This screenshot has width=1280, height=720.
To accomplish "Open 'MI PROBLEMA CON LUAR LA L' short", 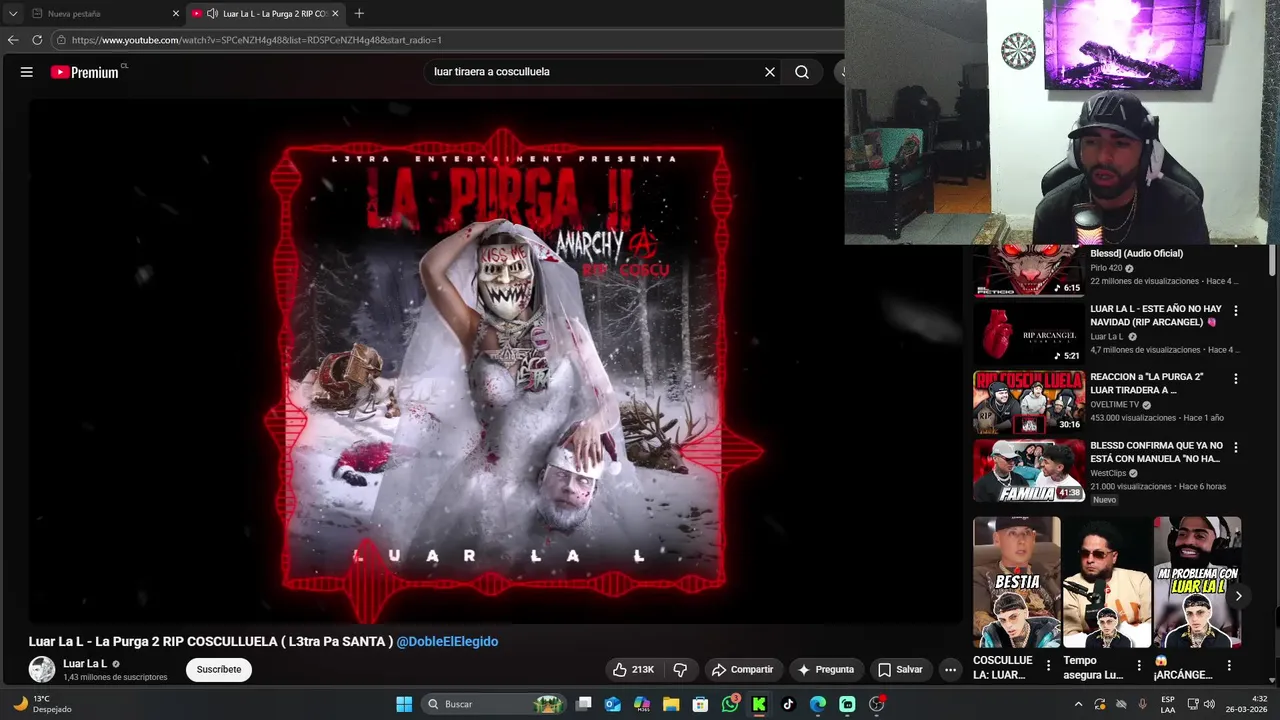I will (x=1197, y=582).
